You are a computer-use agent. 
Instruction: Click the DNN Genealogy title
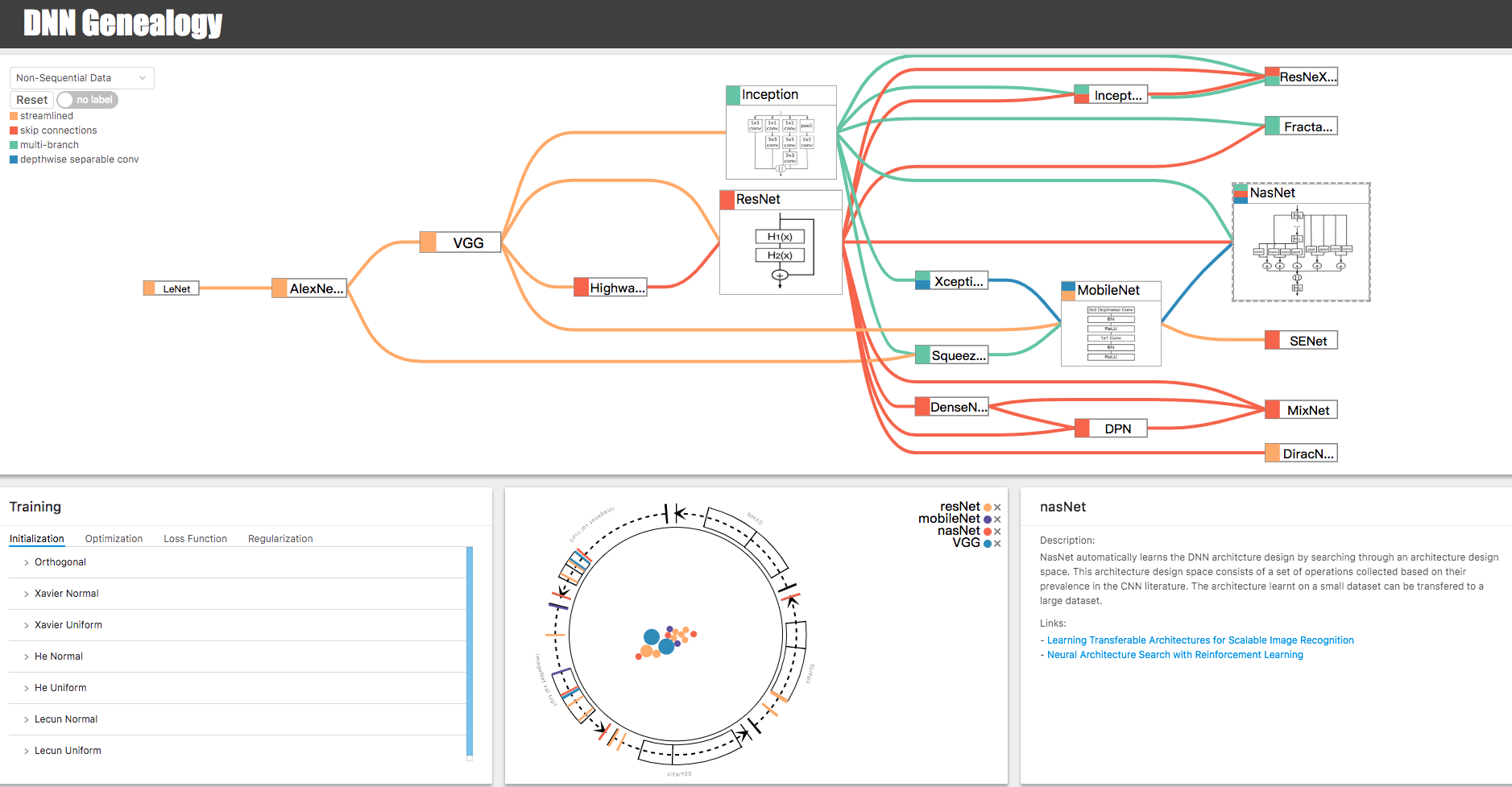pos(123,23)
